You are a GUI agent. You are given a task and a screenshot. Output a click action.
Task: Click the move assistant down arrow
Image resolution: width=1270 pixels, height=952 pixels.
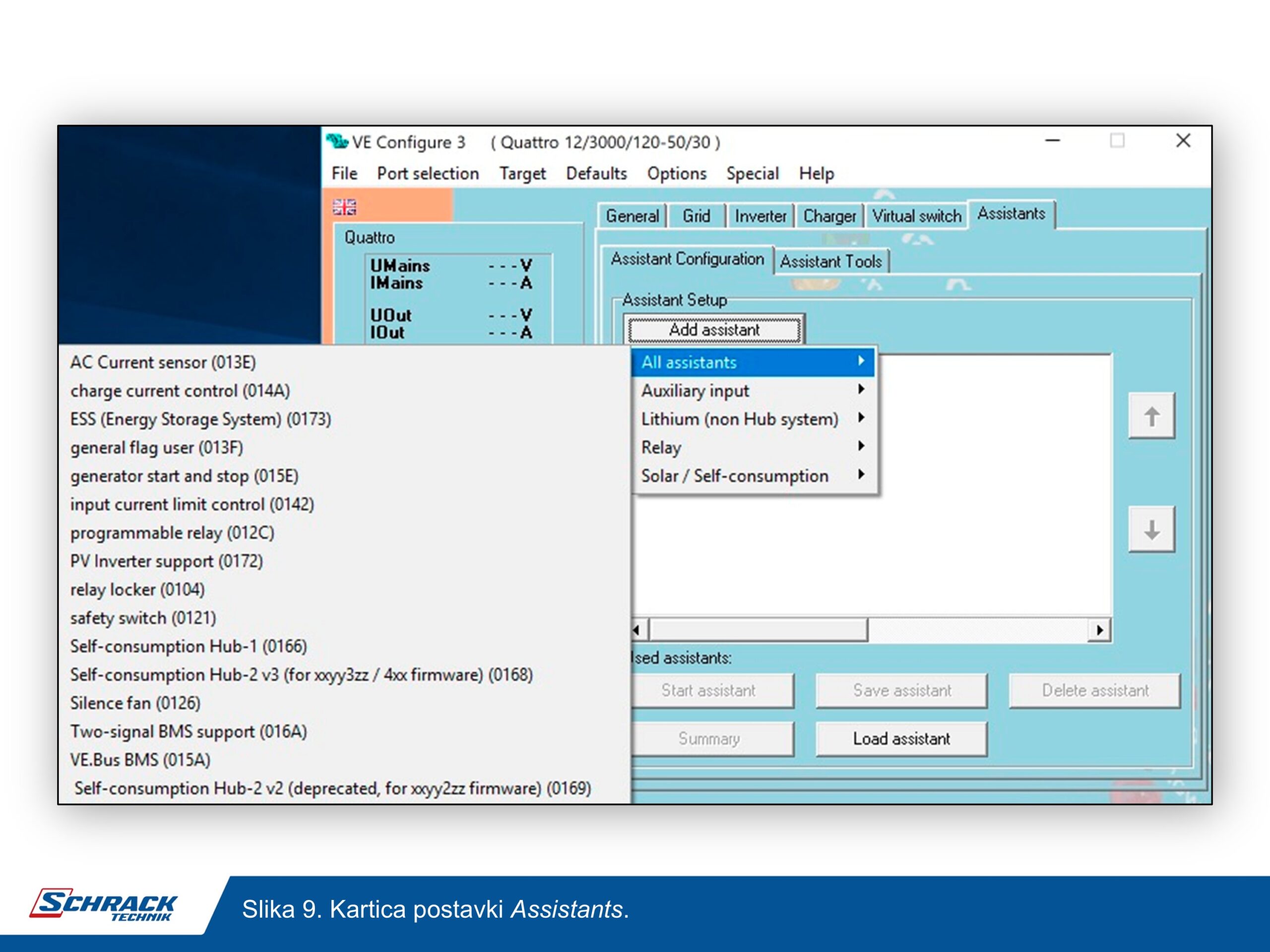point(1151,530)
